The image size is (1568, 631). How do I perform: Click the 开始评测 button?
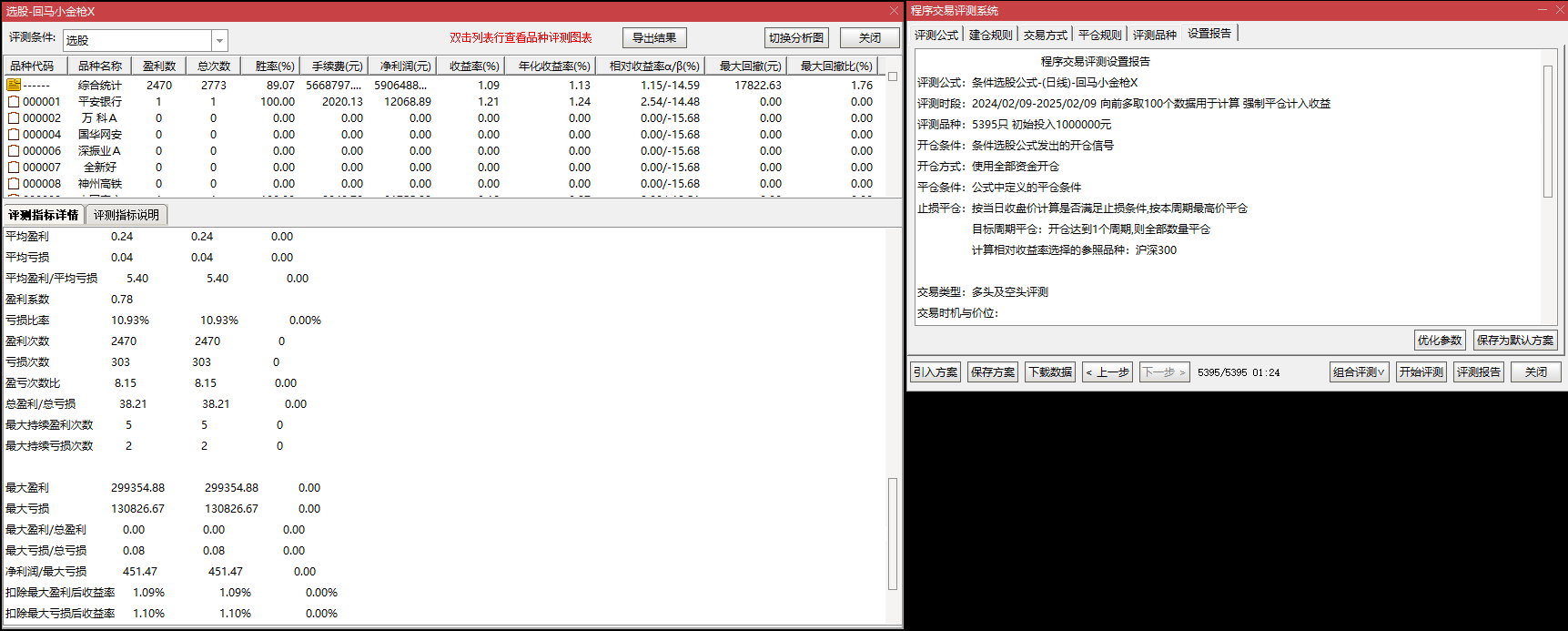tap(1421, 371)
